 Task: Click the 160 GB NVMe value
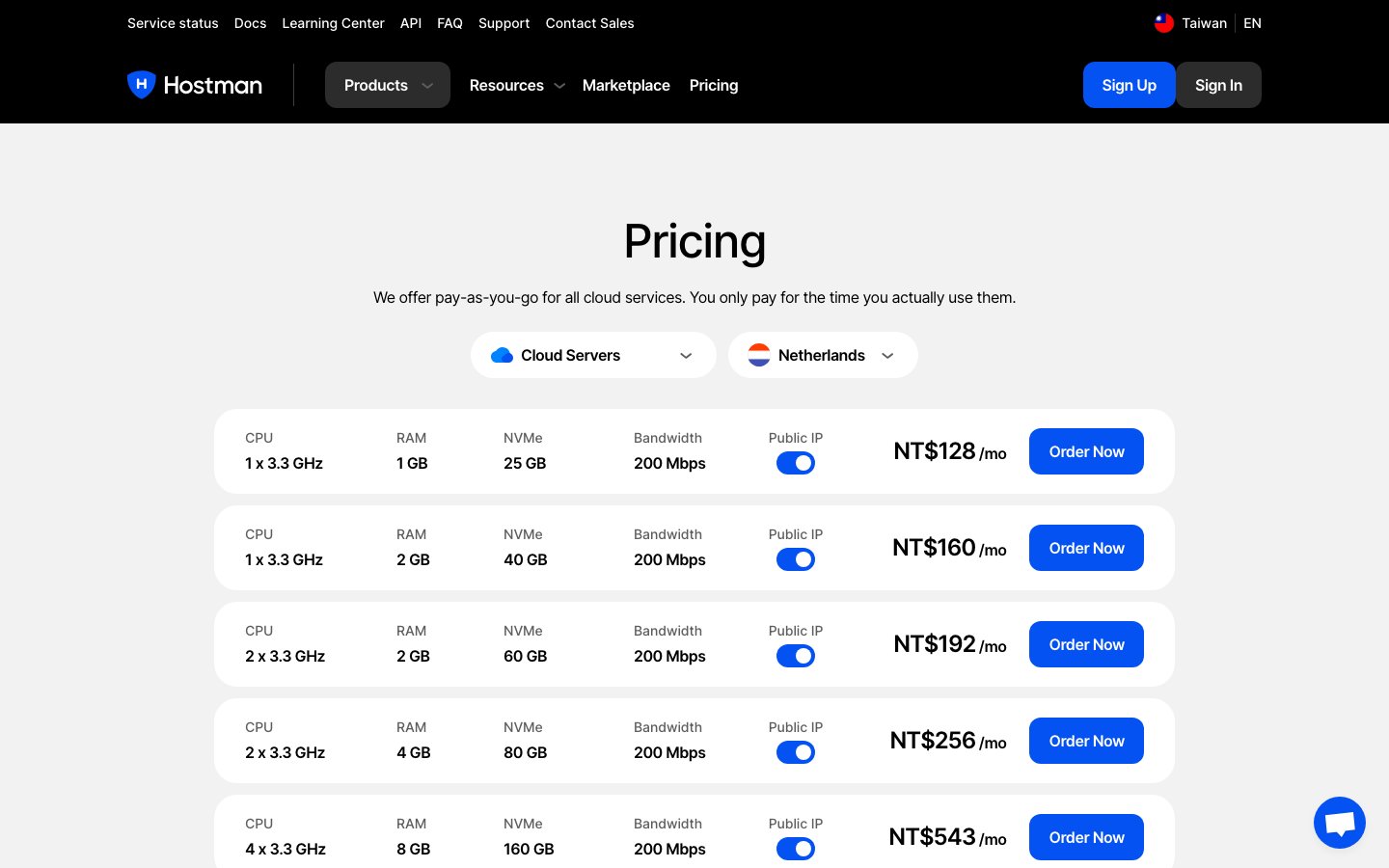pos(529,849)
